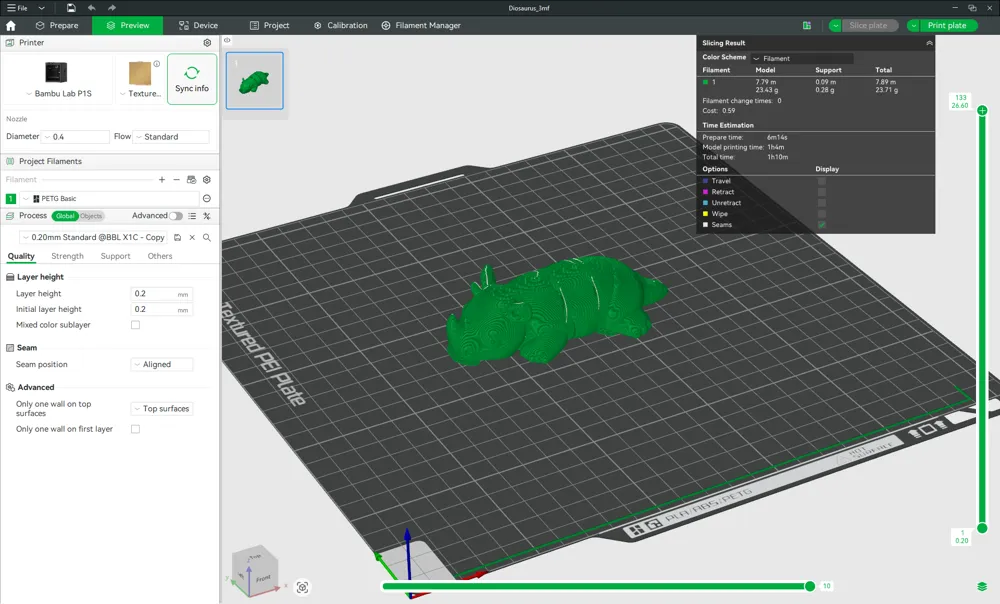Click the vertical layer slider top handle
The image size is (1000, 604).
coord(982,110)
